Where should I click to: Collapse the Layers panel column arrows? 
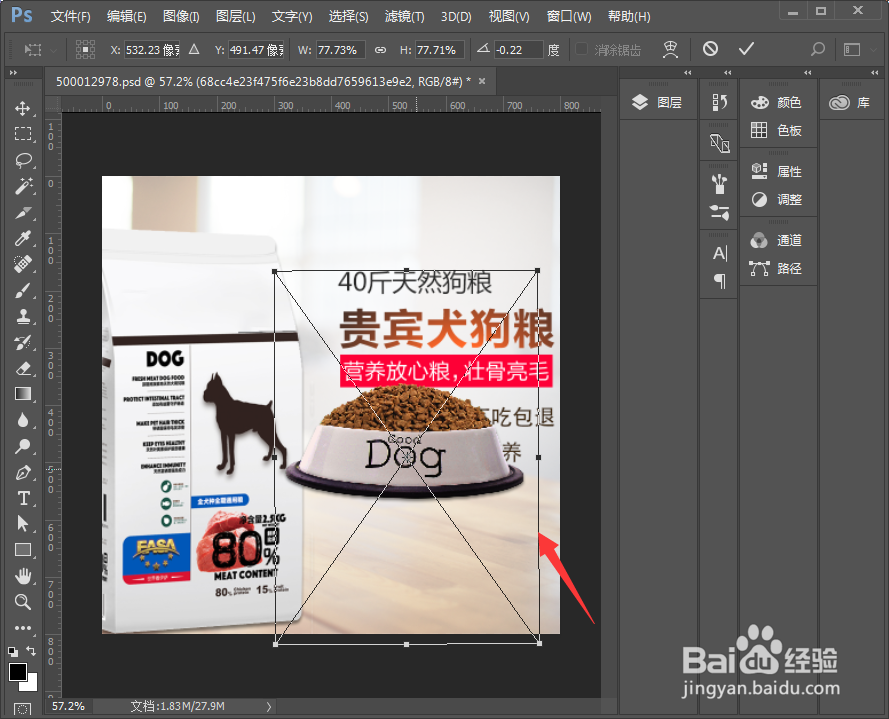(688, 73)
